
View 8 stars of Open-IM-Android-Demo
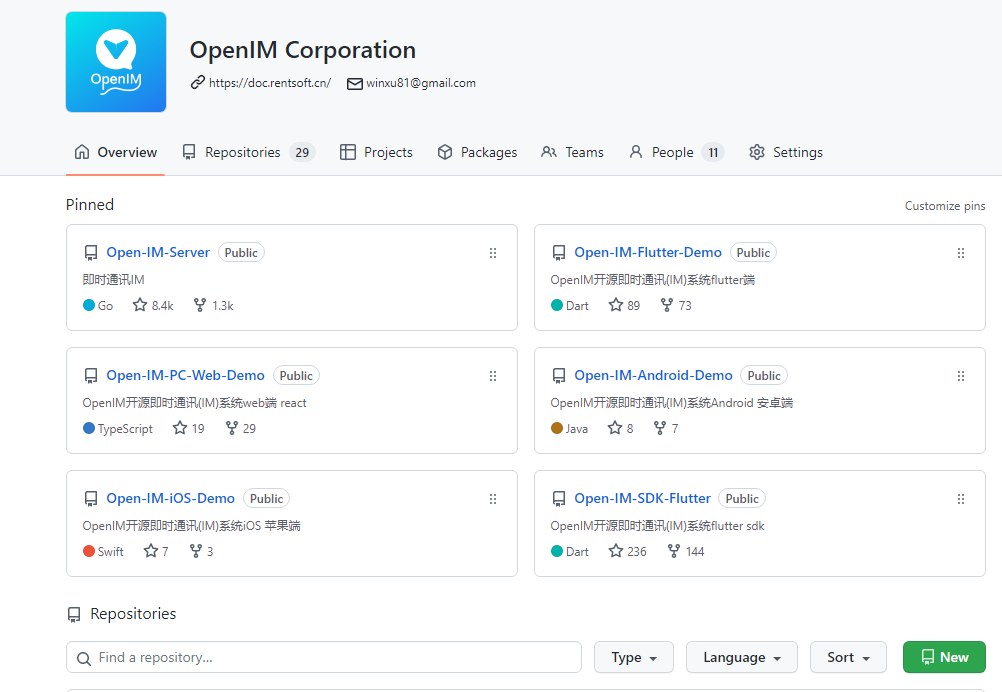coord(620,428)
